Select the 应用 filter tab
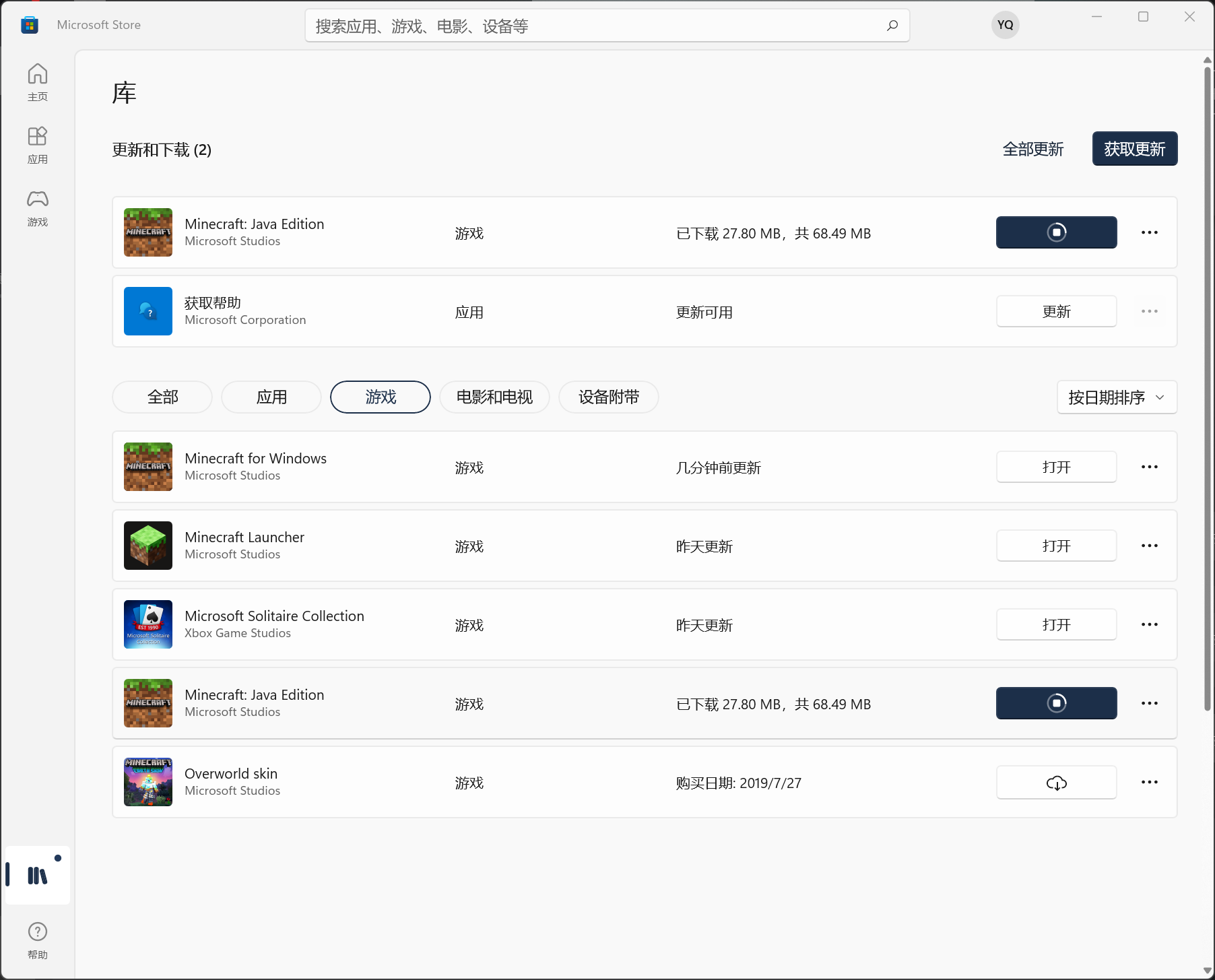Image resolution: width=1215 pixels, height=980 pixels. (x=271, y=397)
